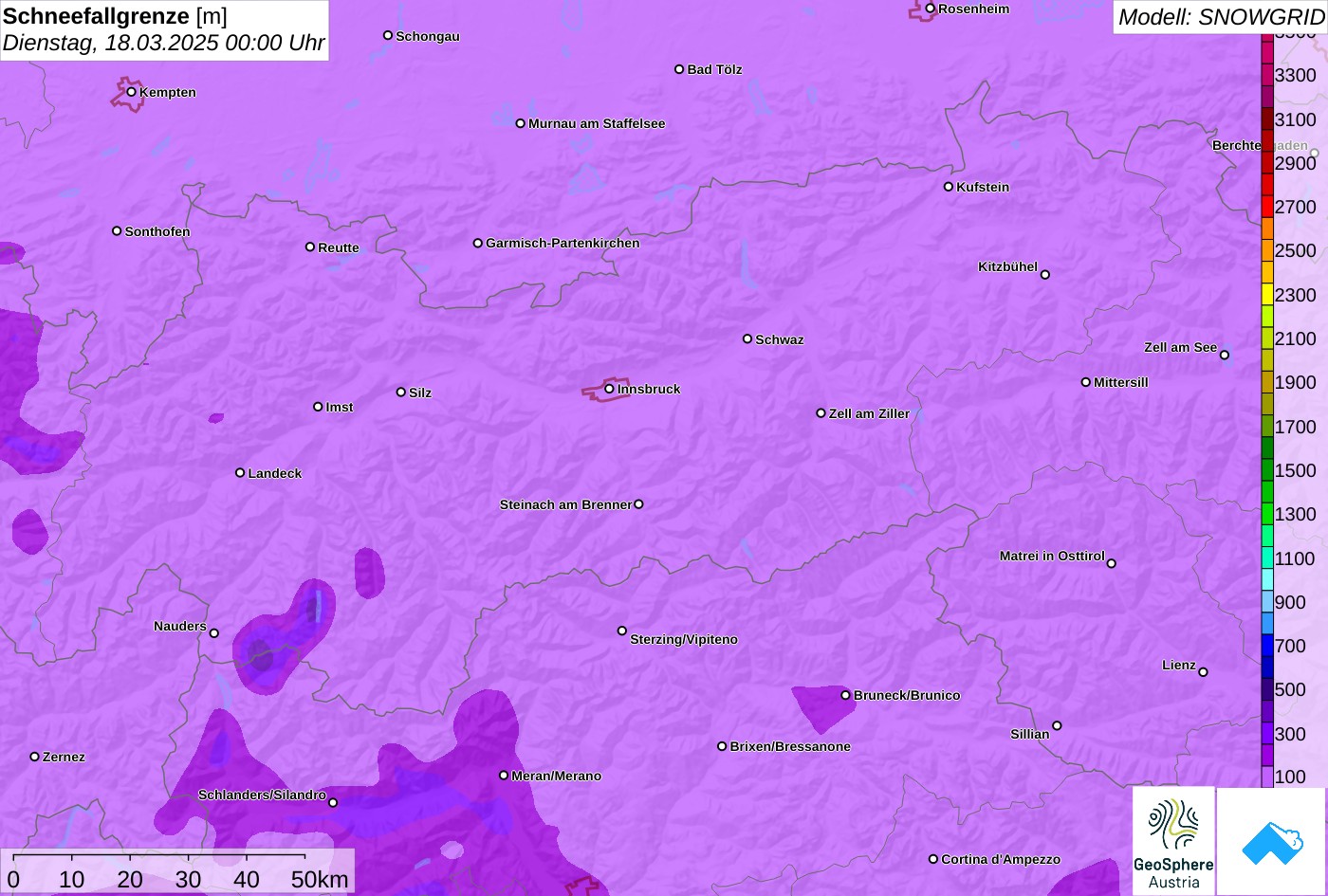Click the Schlanders/Silandro label
The image size is (1328, 896).
tap(262, 795)
